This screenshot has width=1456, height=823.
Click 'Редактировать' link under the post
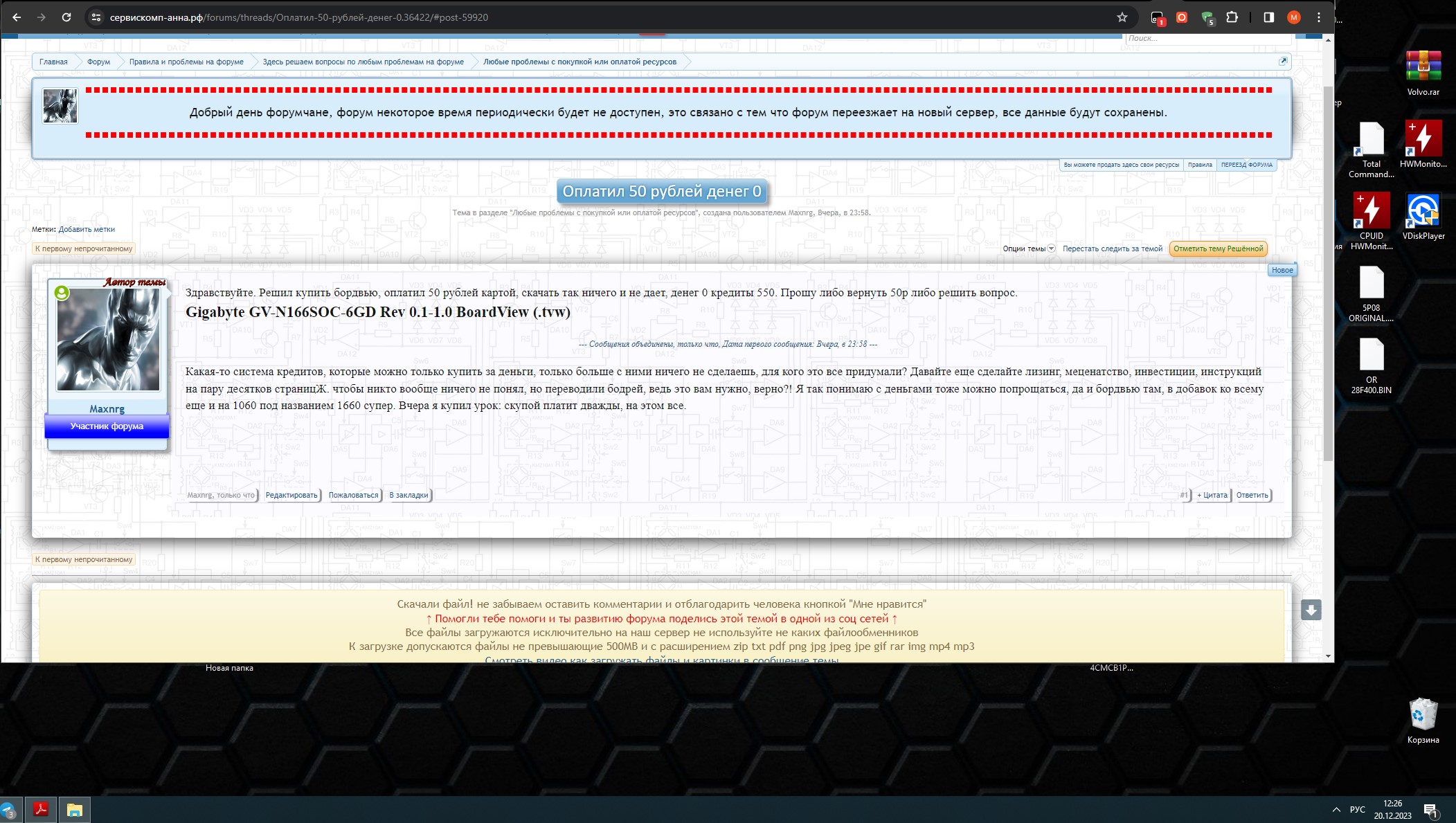(x=291, y=495)
